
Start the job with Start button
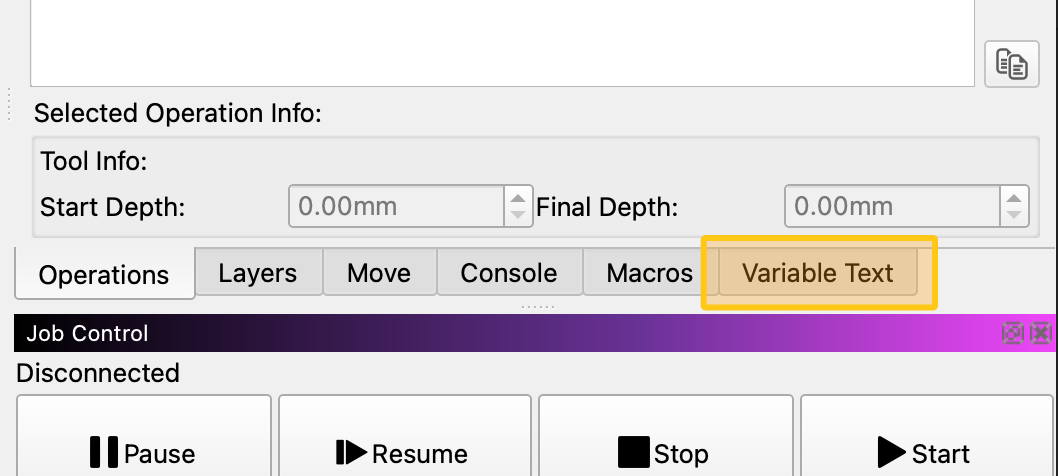coord(924,453)
